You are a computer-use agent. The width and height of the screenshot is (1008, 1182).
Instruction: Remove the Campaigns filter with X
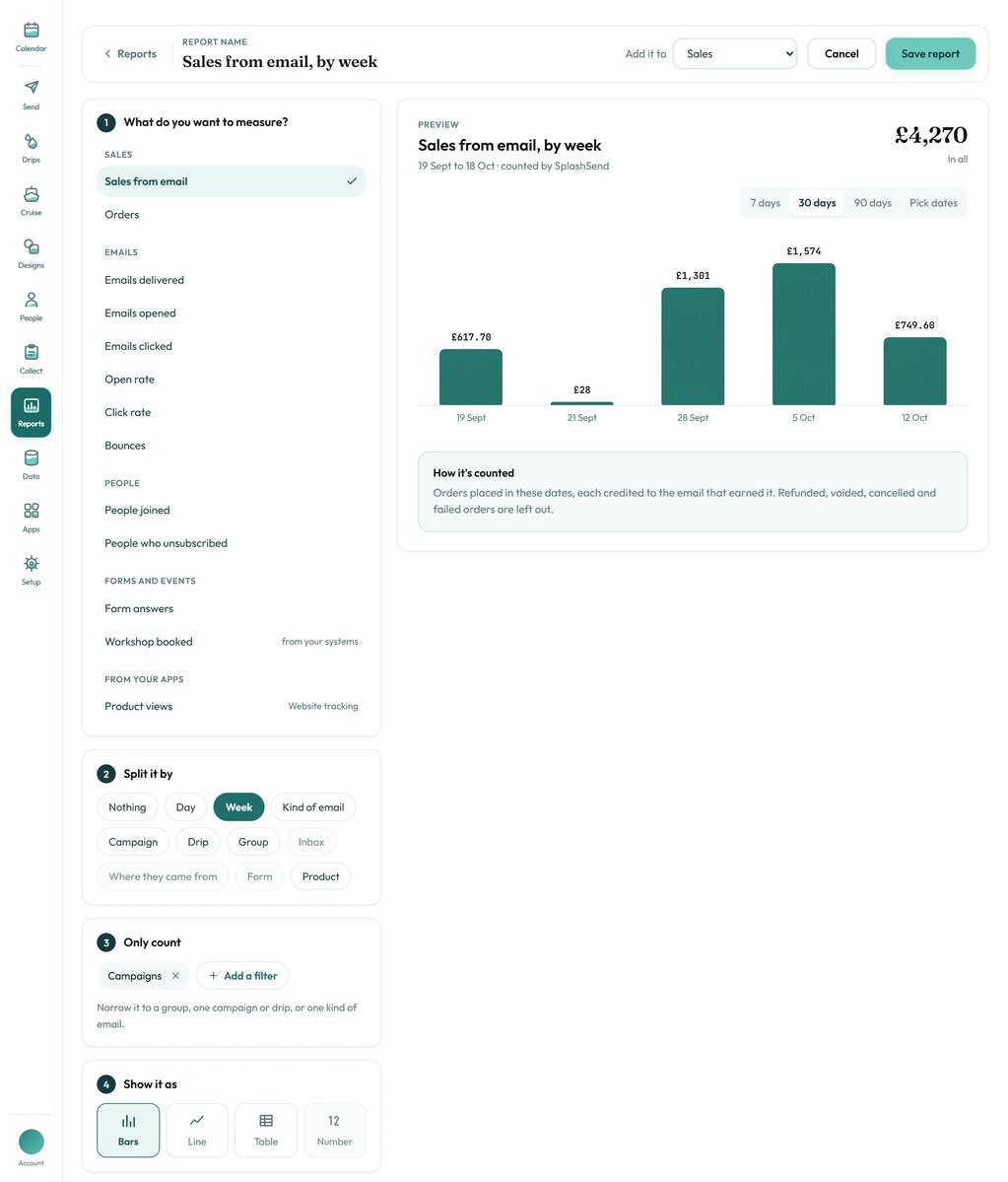coord(175,975)
